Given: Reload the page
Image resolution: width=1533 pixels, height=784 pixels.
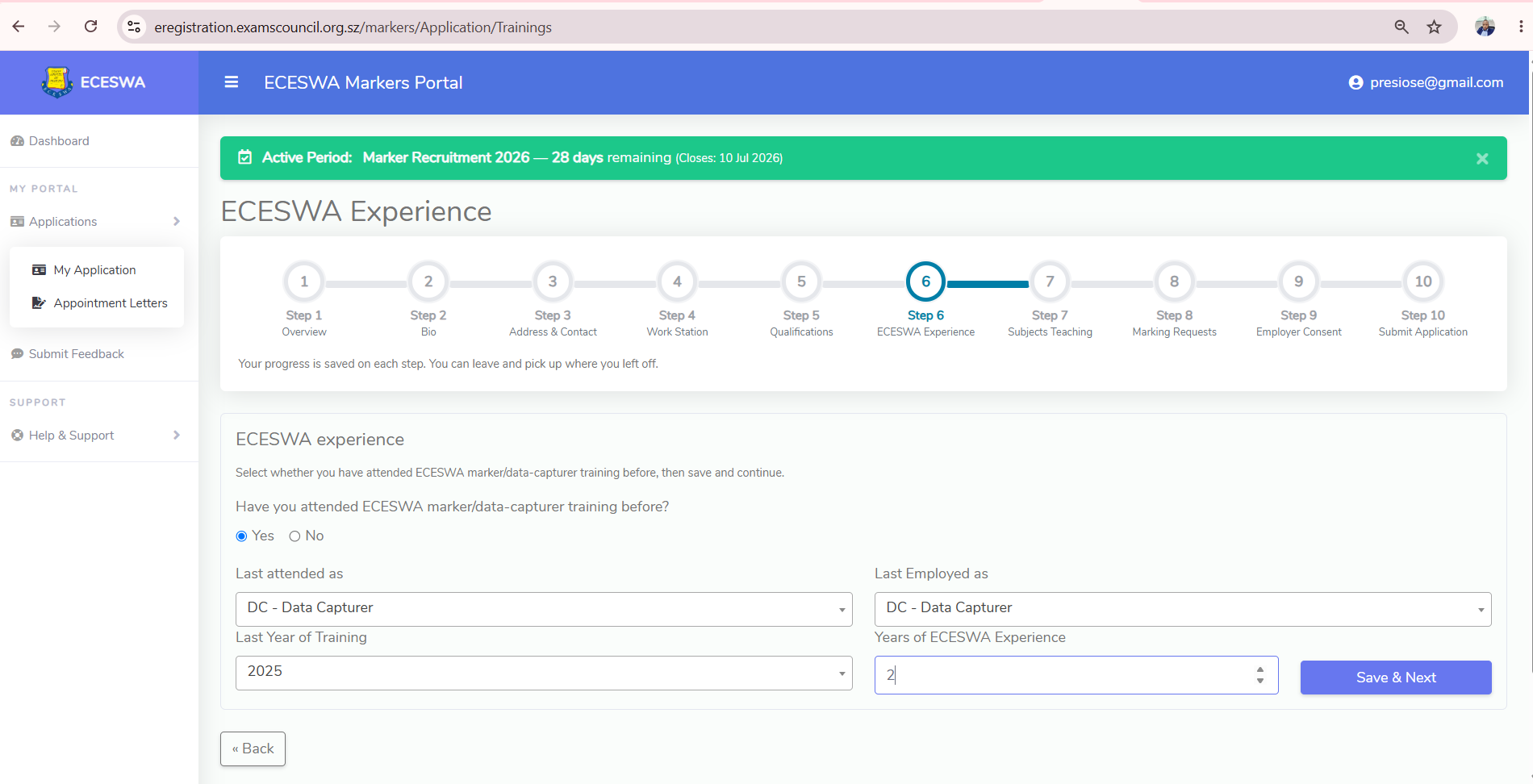Looking at the screenshot, I should [91, 27].
